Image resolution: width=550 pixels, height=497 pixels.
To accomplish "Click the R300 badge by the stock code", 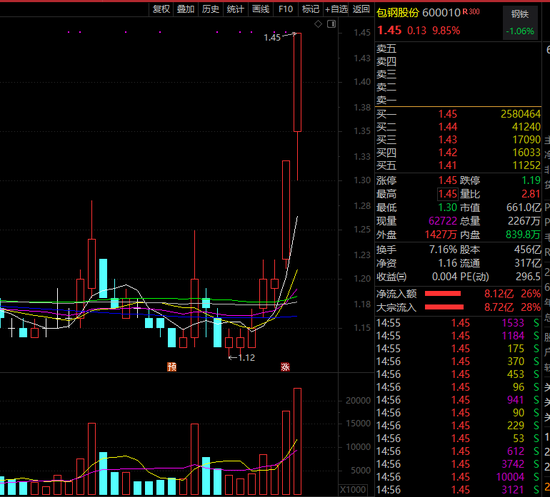I will tap(471, 12).
